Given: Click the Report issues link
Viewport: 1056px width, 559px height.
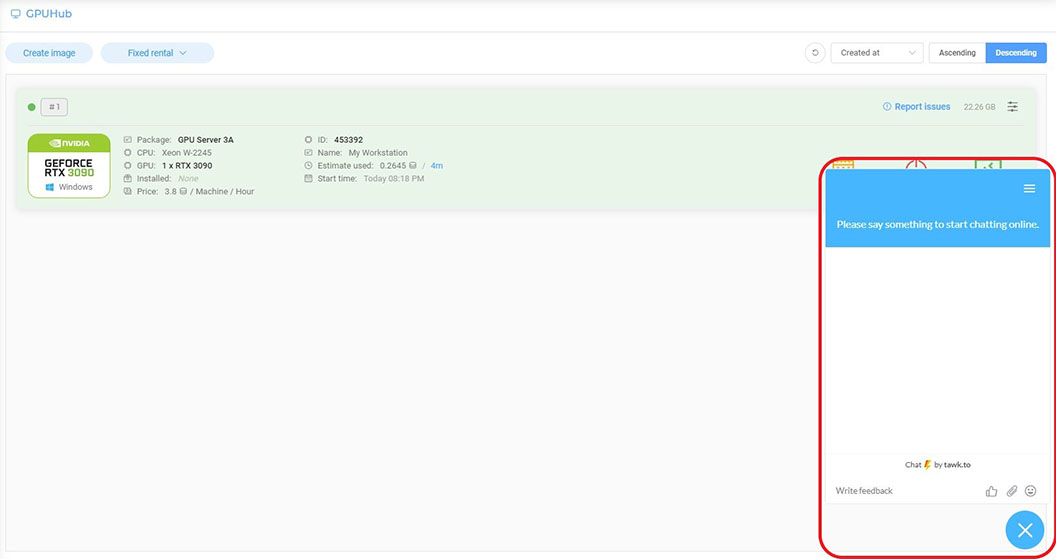Looking at the screenshot, I should 917,107.
